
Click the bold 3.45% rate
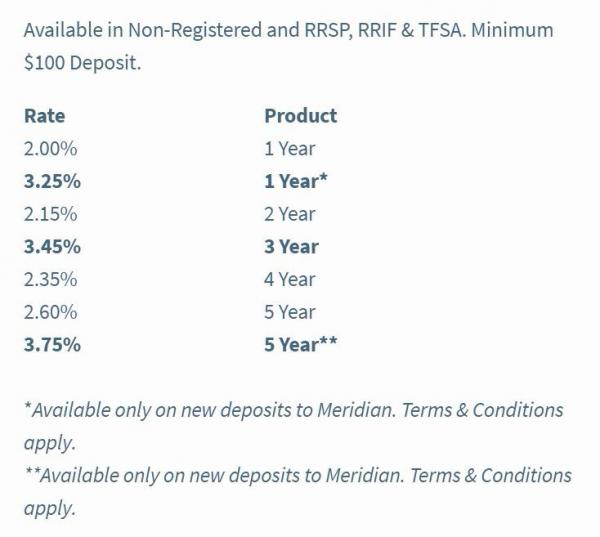52,247
